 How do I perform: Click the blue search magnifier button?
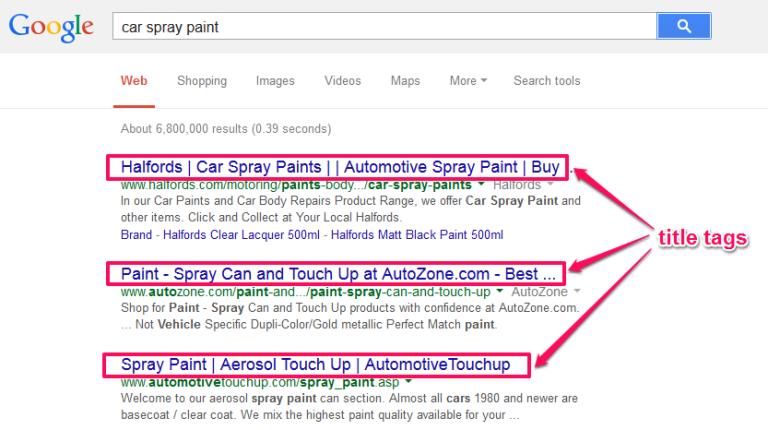(684, 26)
